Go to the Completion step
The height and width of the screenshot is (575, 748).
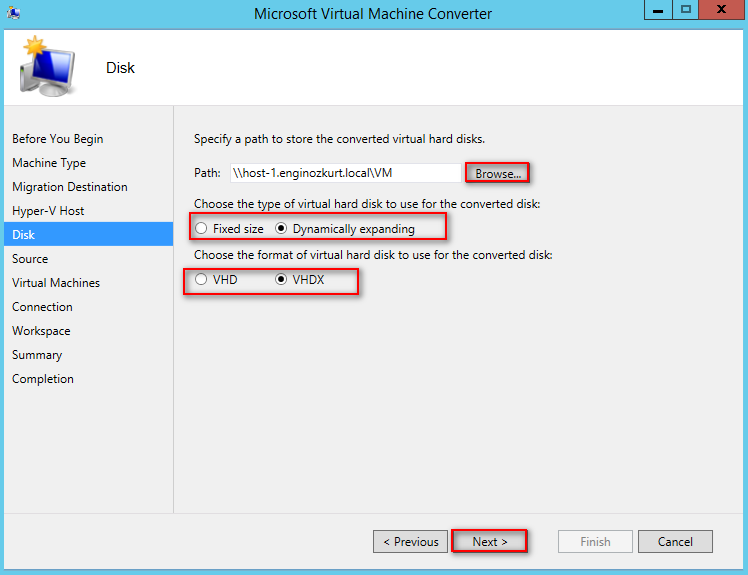(43, 379)
